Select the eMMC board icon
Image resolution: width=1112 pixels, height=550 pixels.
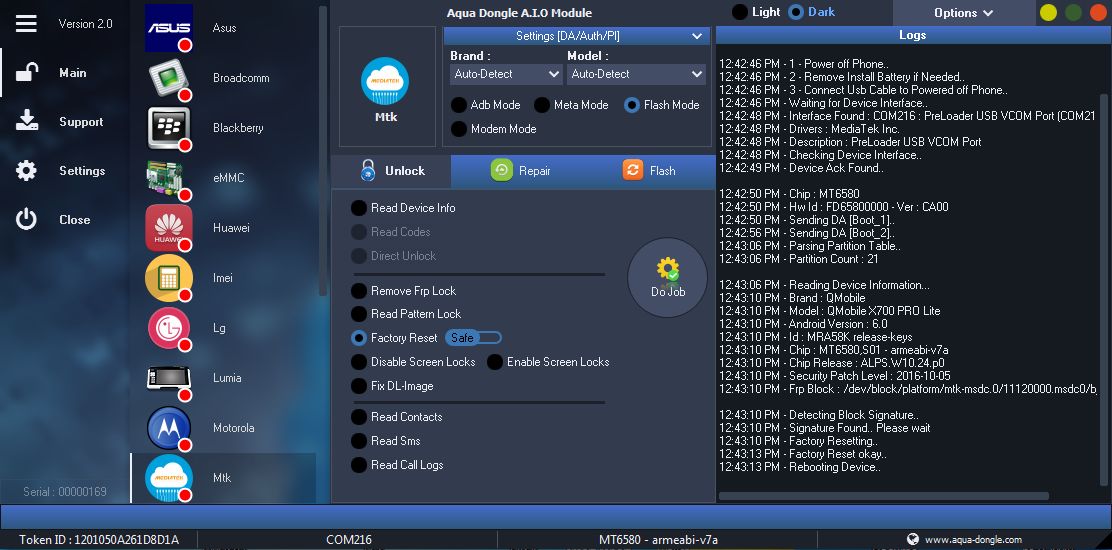pos(169,178)
